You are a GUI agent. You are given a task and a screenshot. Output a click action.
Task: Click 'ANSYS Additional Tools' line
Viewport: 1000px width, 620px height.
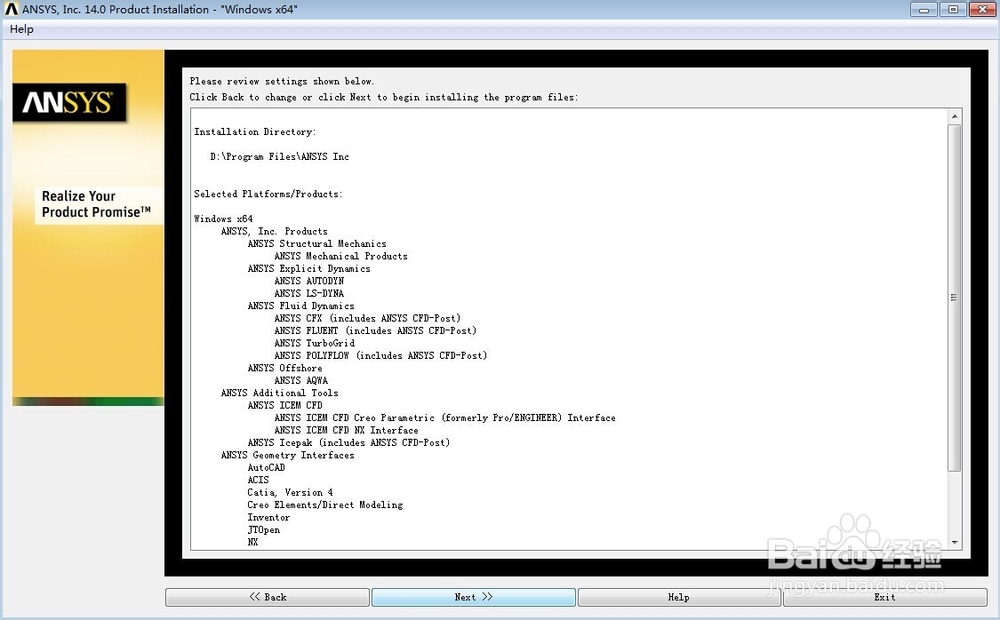[279, 393]
